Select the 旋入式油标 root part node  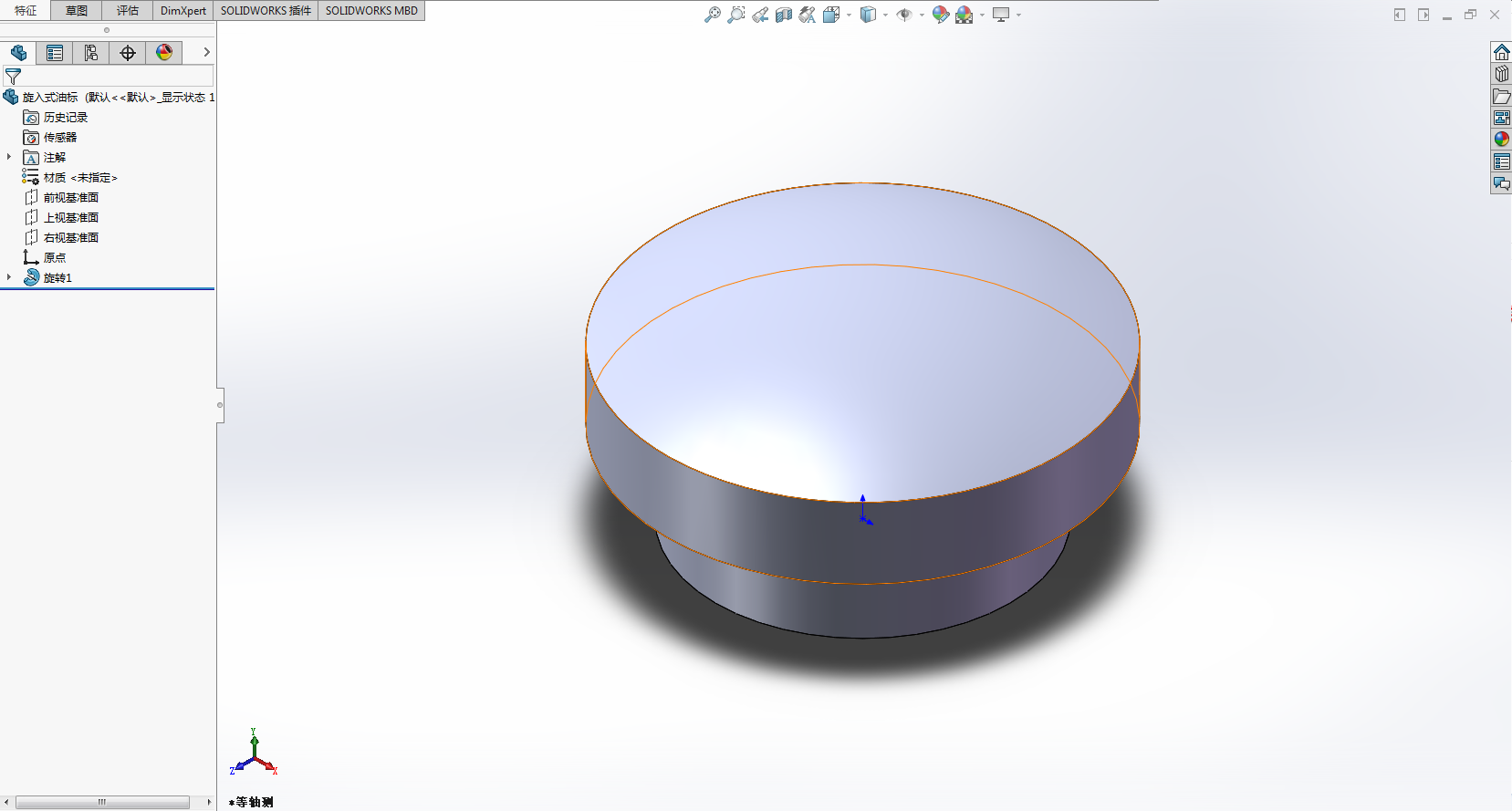pyautogui.click(x=108, y=97)
